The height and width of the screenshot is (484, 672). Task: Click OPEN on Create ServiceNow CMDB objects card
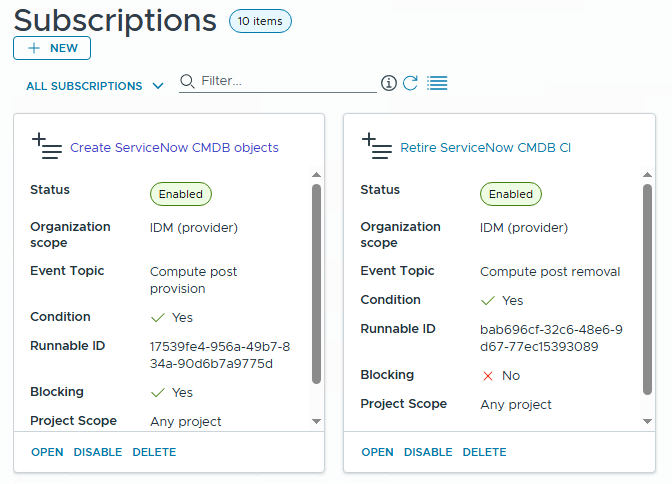(x=47, y=452)
